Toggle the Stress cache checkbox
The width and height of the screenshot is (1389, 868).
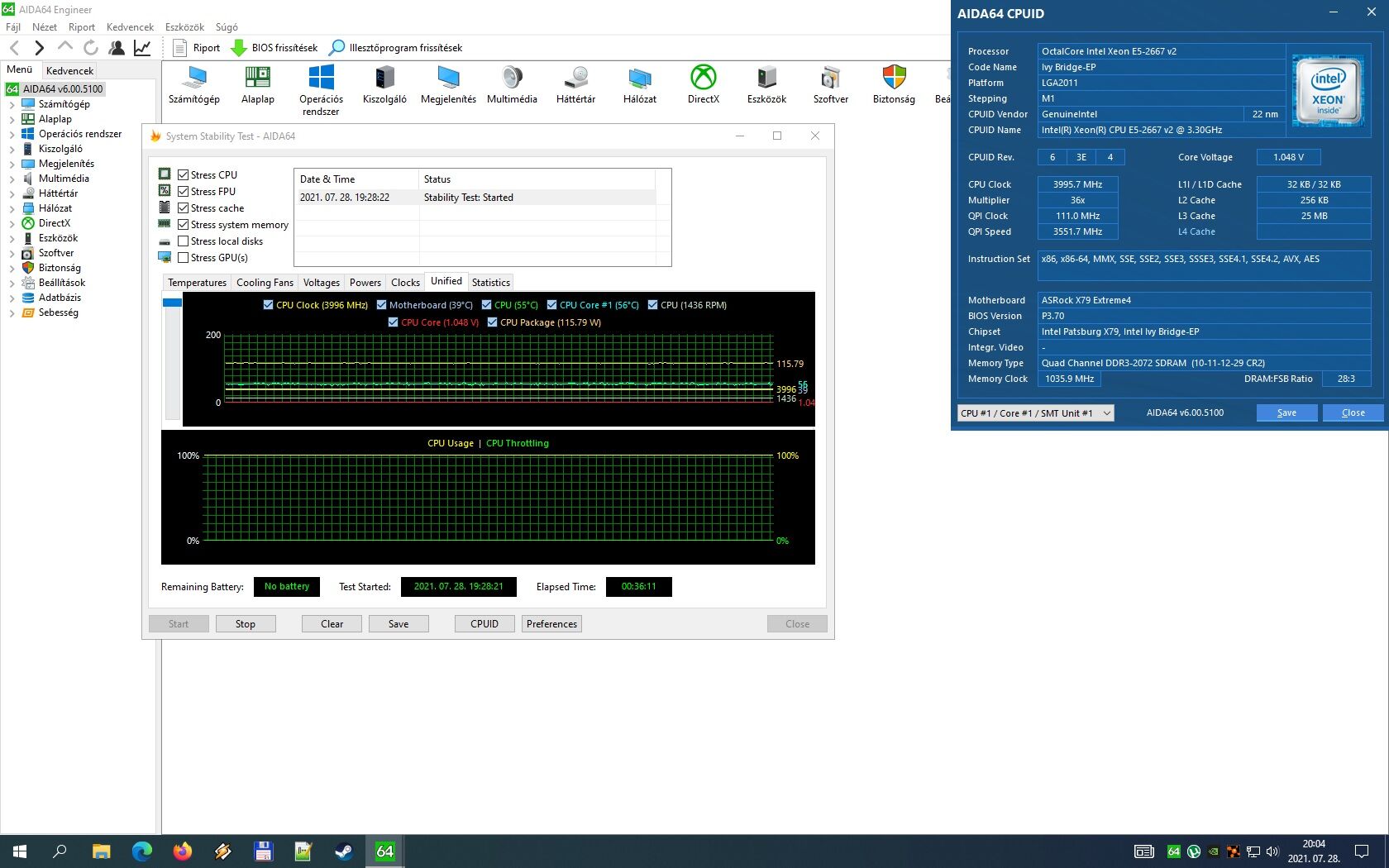(x=184, y=208)
